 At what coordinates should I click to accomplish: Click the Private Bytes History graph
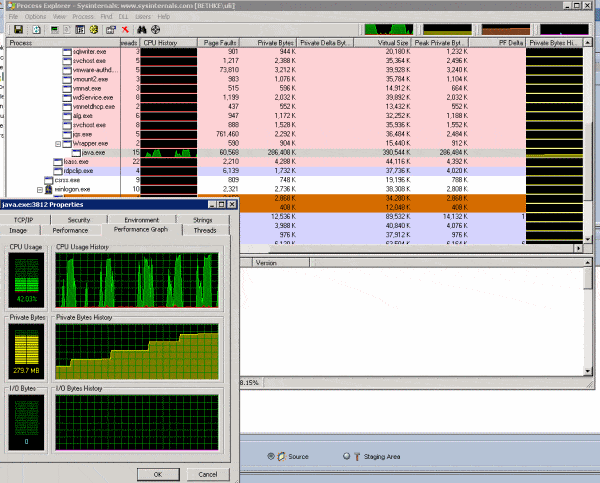pos(137,351)
